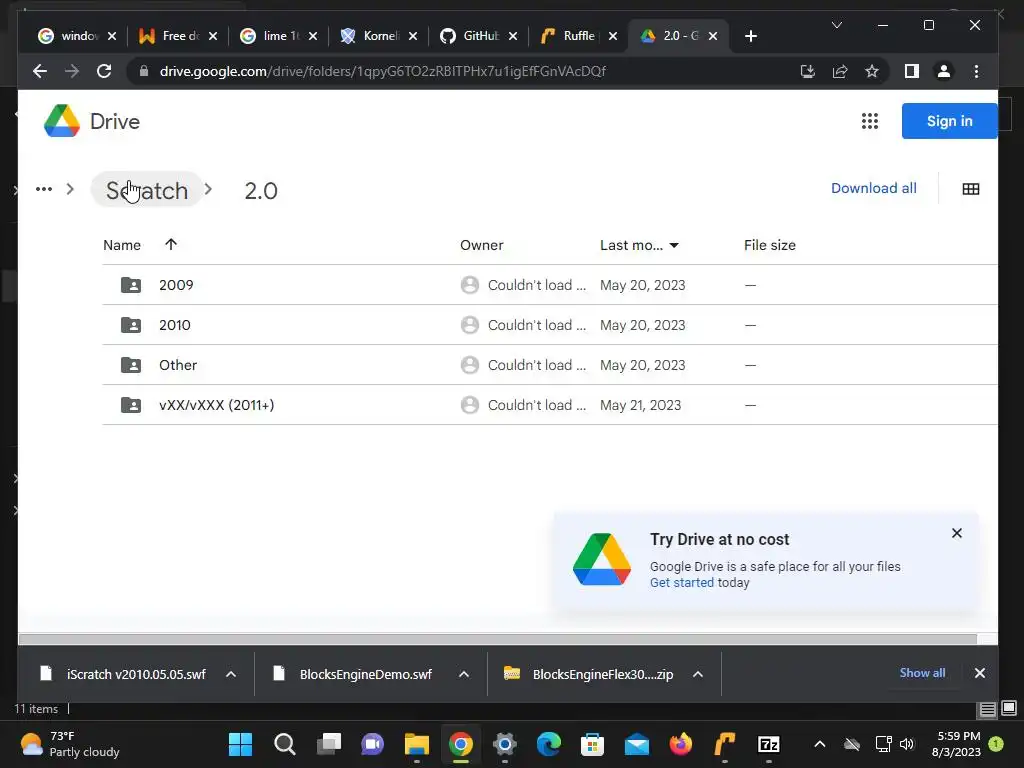Open 7-Zip from taskbar

pyautogui.click(x=769, y=744)
